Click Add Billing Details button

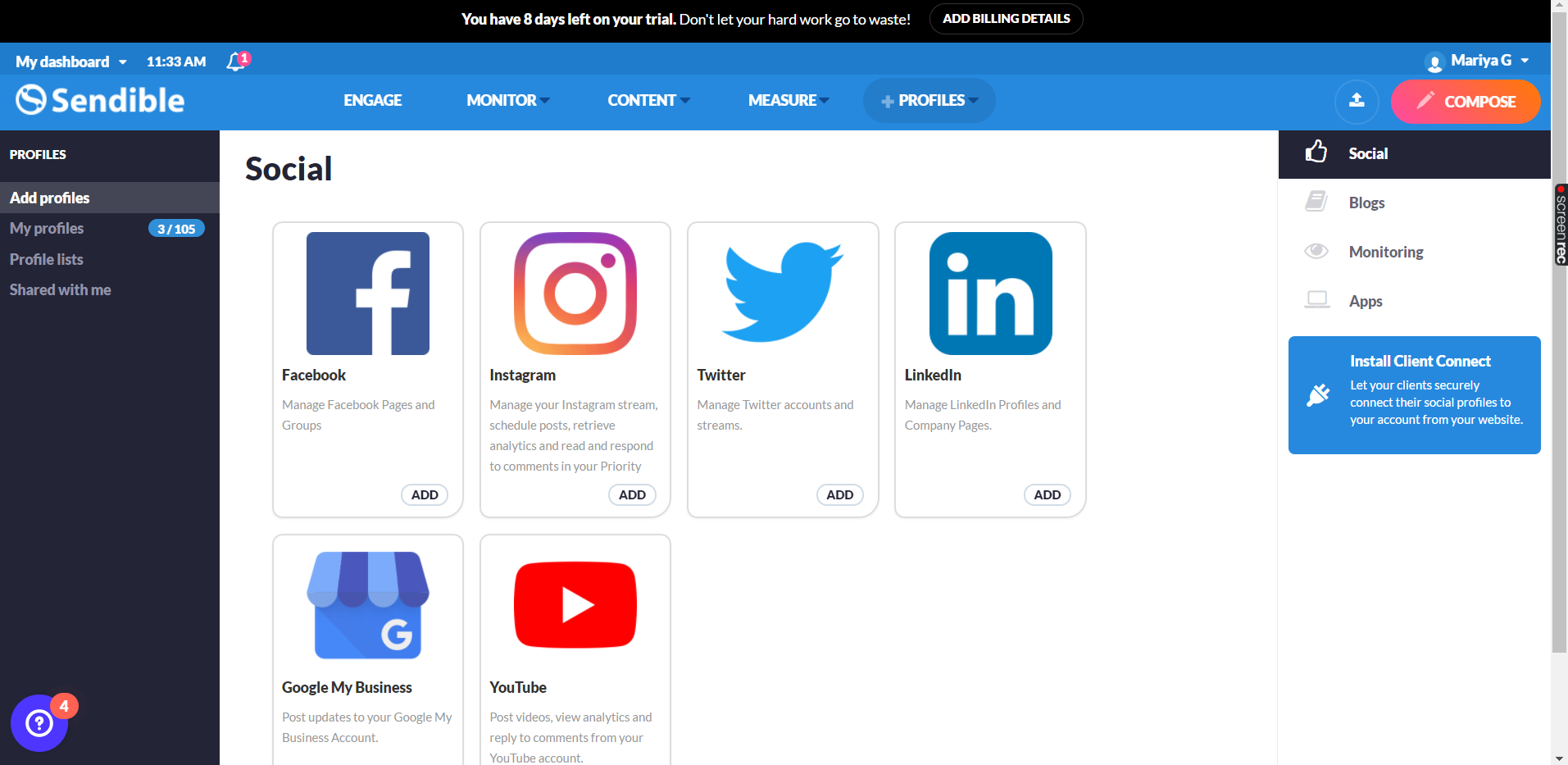1006,19
